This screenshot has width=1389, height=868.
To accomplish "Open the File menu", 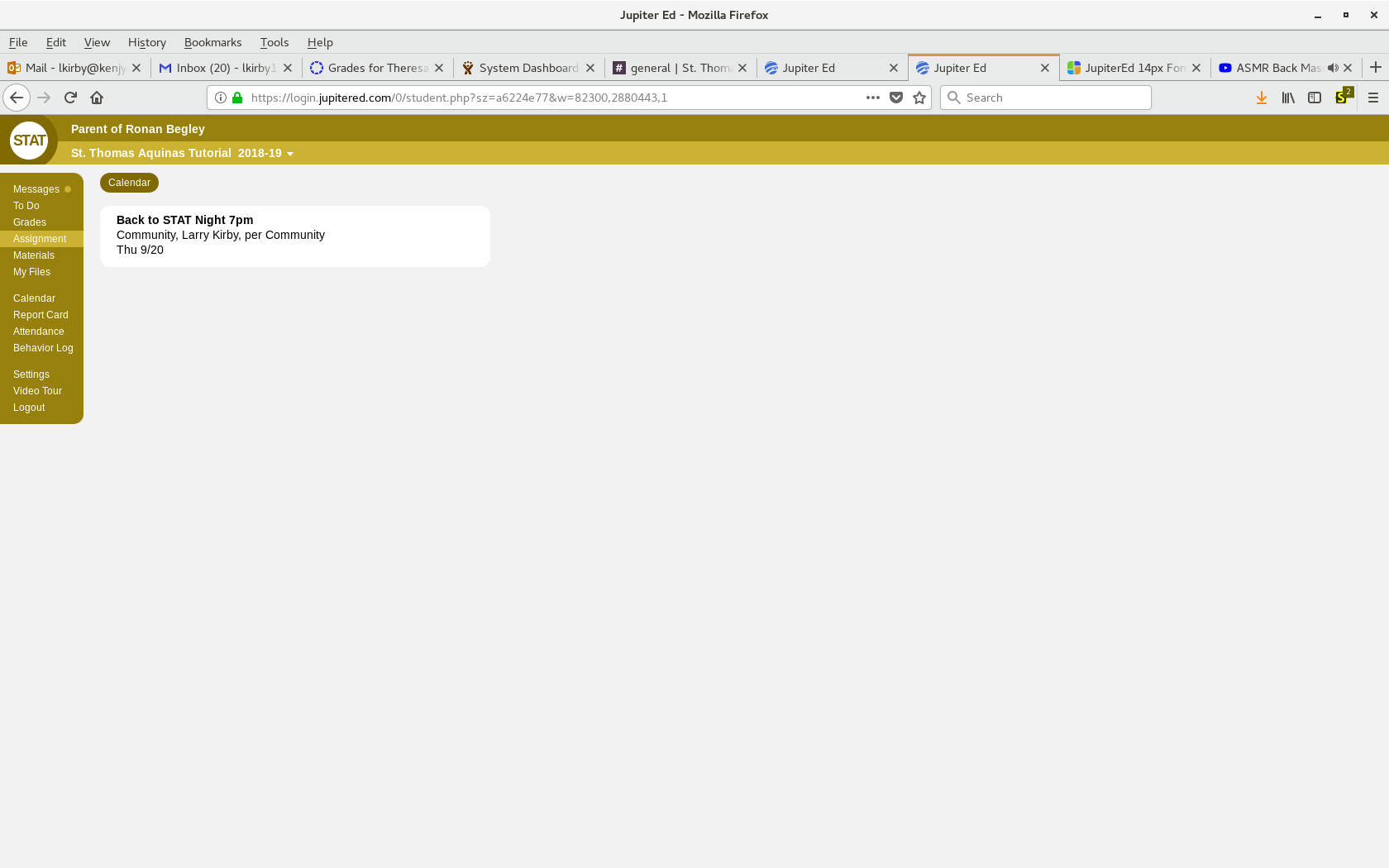I will 18,42.
